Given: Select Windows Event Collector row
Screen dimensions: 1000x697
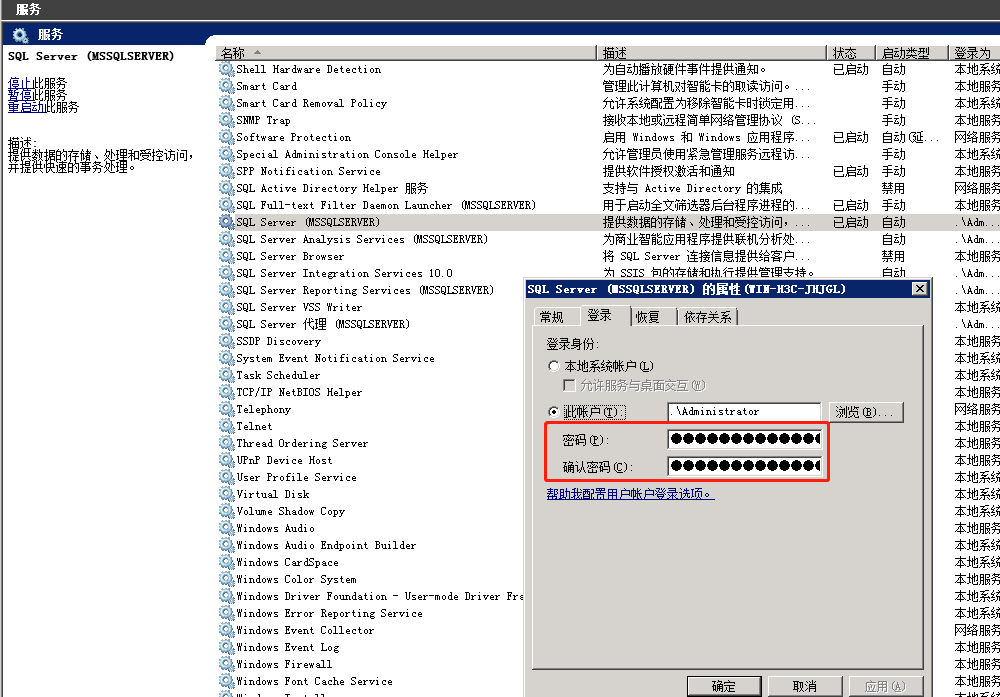Looking at the screenshot, I should 370,630.
